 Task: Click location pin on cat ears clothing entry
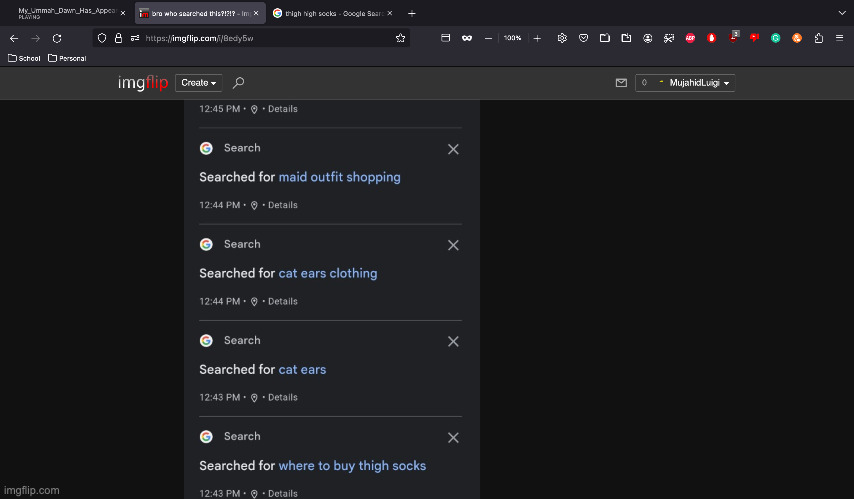(x=254, y=302)
